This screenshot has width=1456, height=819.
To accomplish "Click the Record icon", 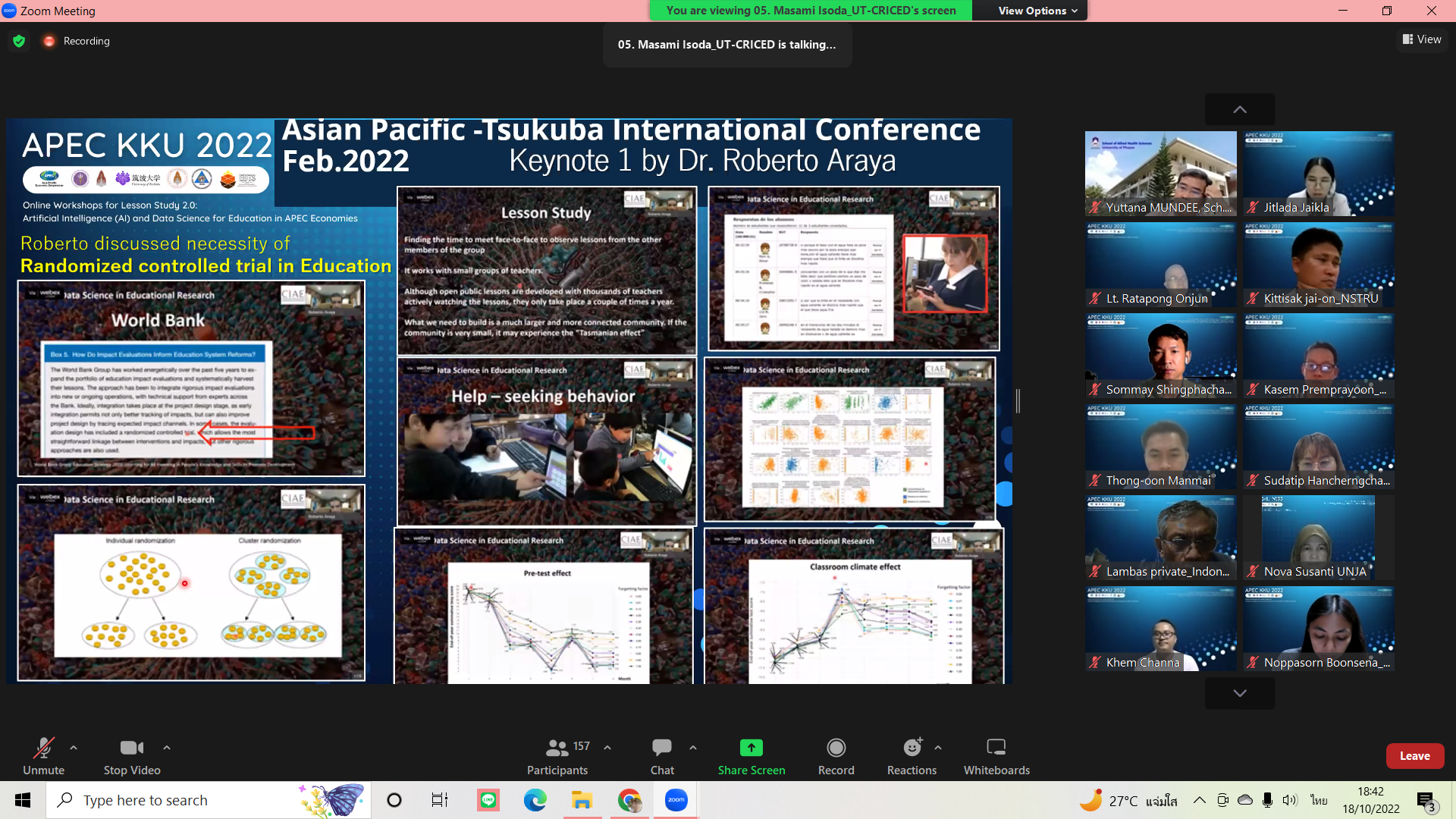I will coord(836,748).
